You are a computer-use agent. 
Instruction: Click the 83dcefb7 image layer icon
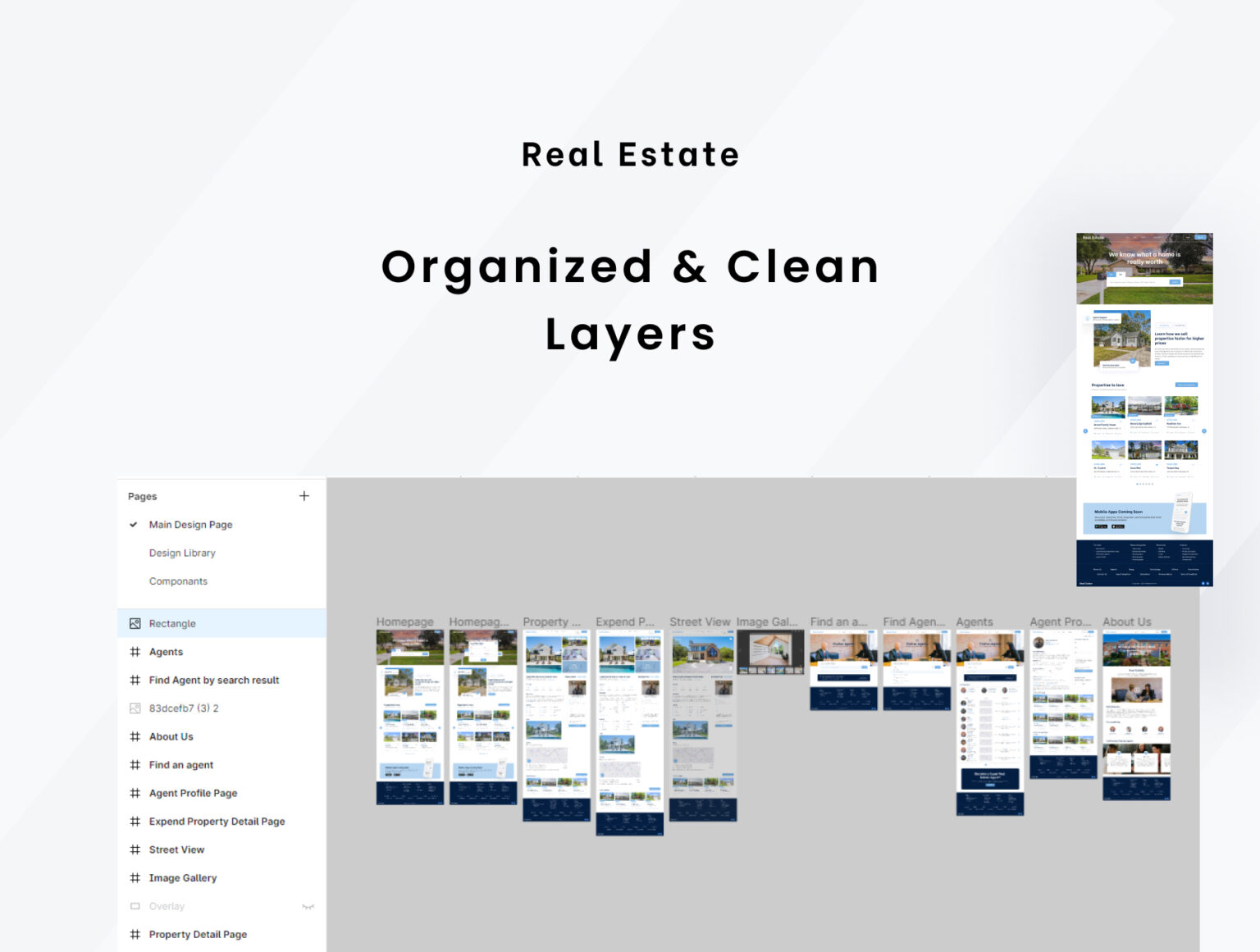coord(135,708)
